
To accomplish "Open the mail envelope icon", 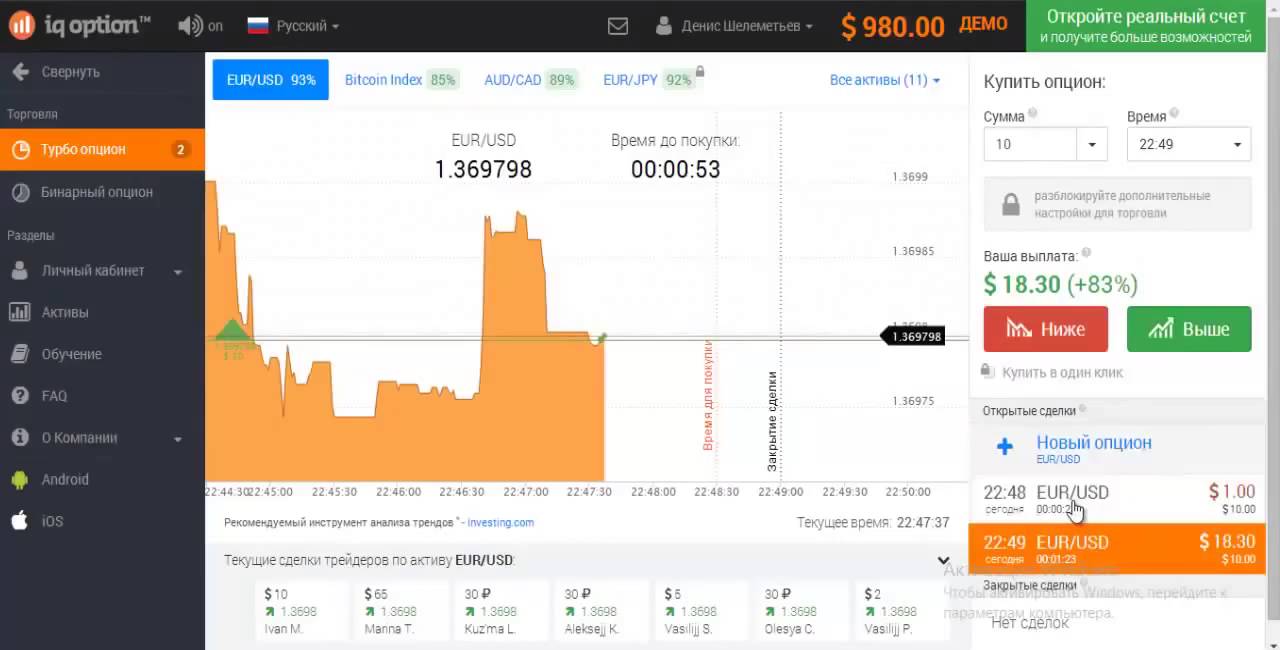I will (618, 26).
